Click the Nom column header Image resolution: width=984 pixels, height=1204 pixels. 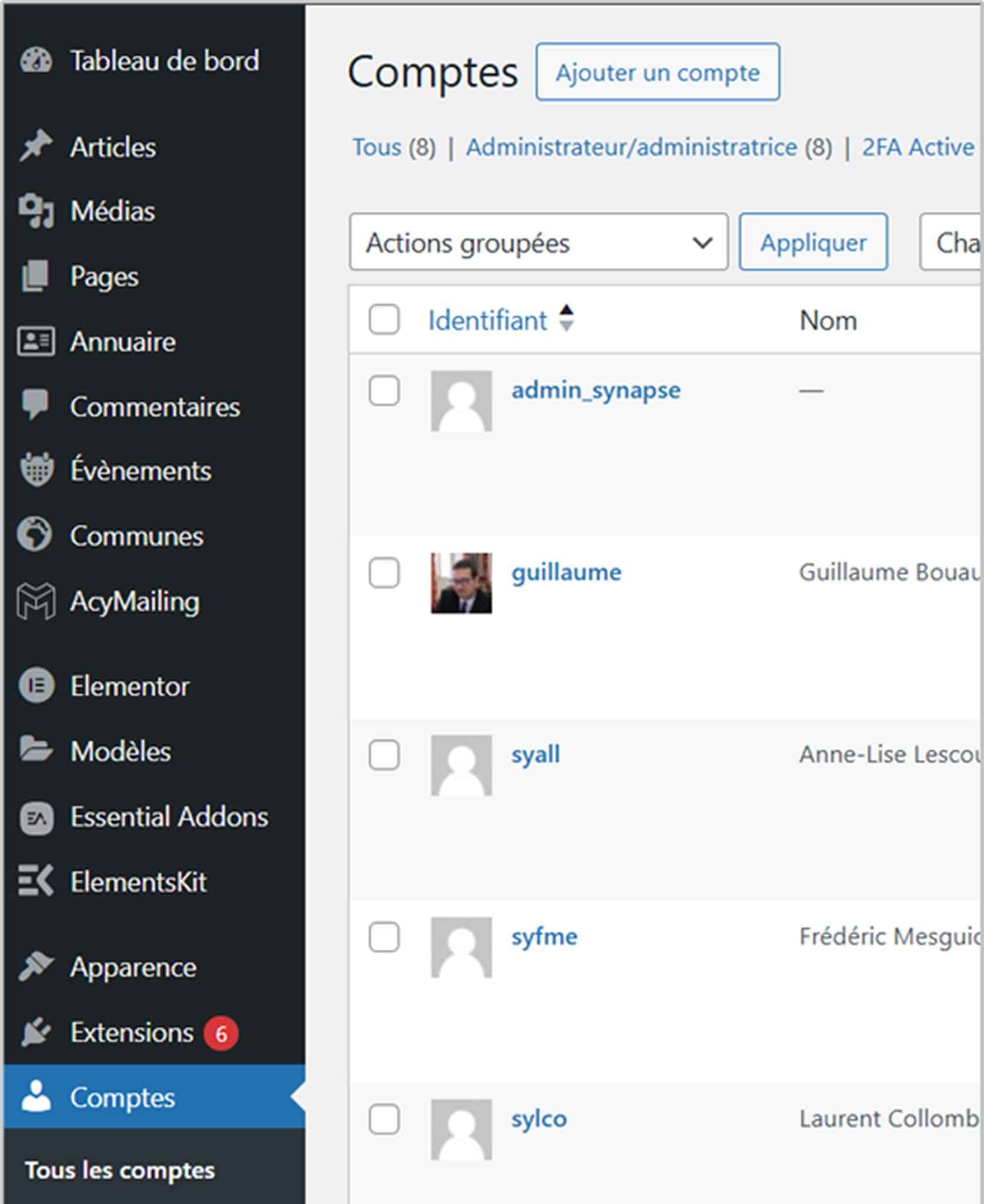pyautogui.click(x=828, y=320)
